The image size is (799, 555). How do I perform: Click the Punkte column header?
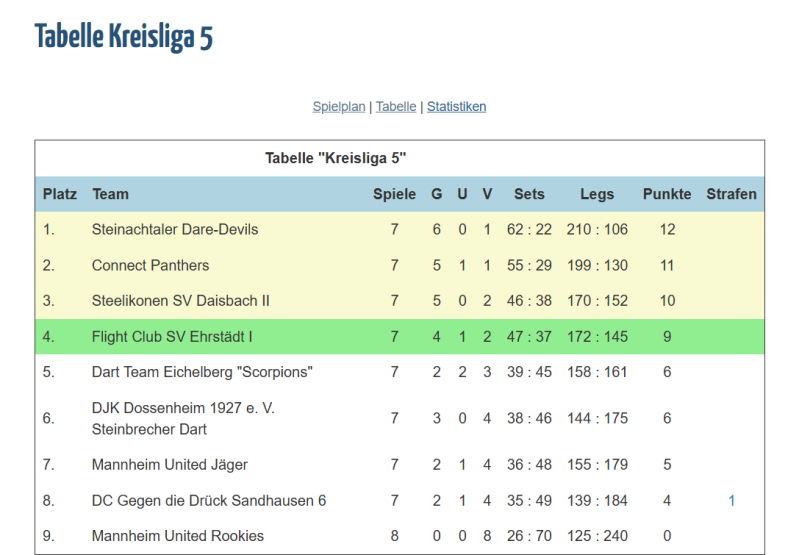pyautogui.click(x=667, y=194)
